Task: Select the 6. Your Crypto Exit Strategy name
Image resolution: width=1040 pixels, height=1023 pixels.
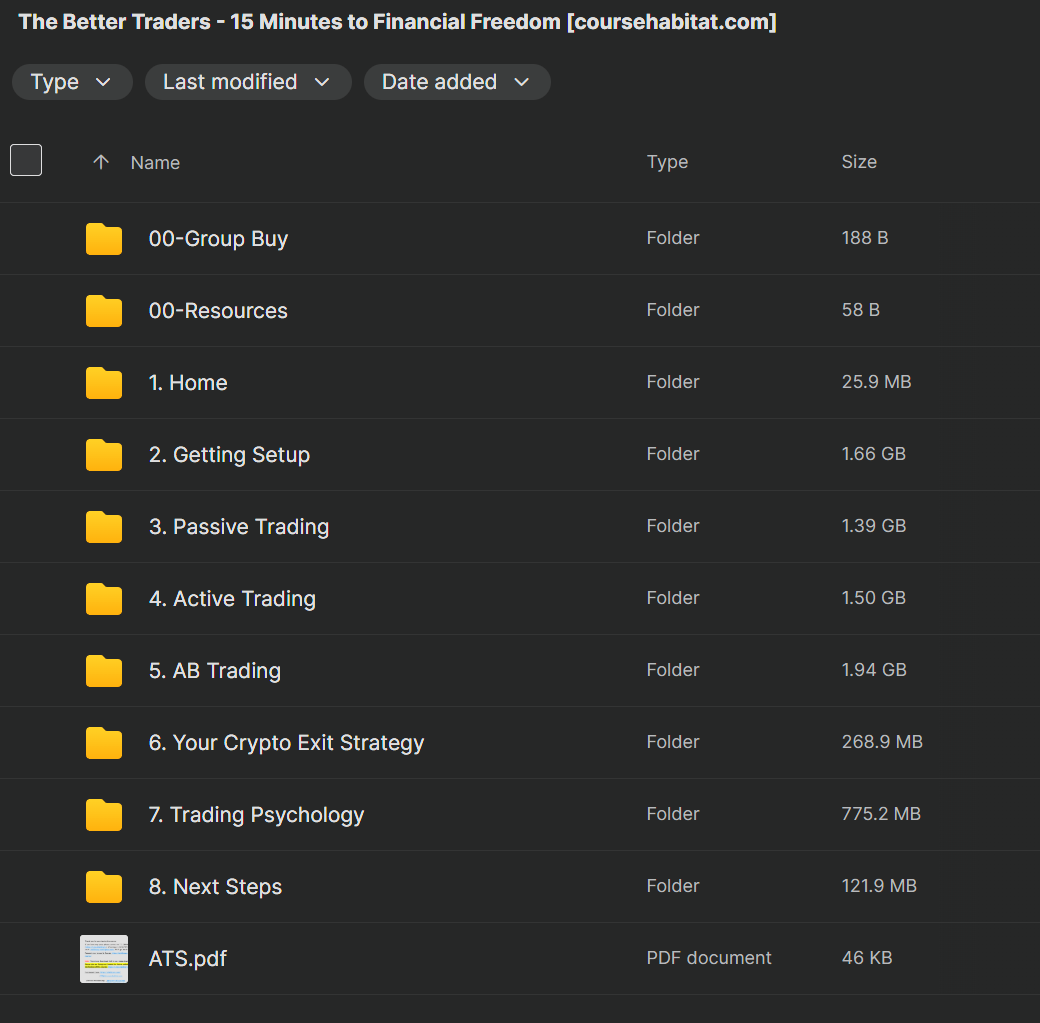Action: tap(287, 743)
